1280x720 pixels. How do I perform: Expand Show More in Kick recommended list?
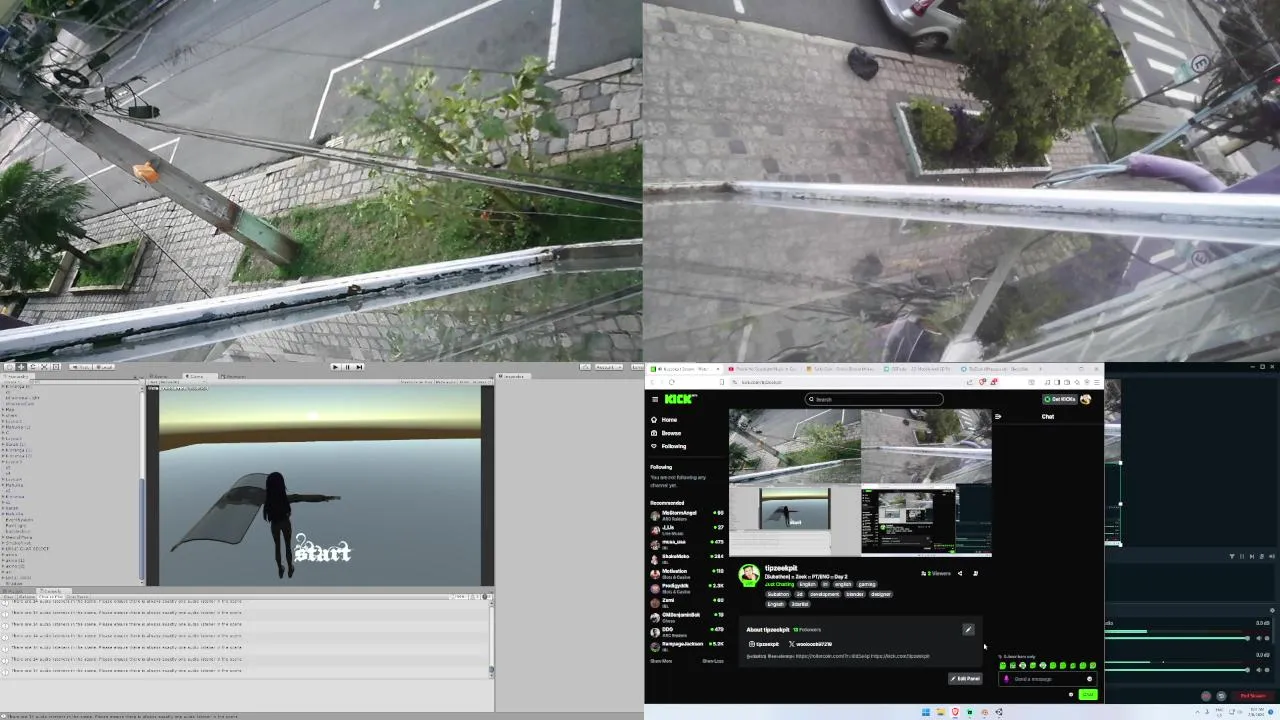tap(661, 661)
